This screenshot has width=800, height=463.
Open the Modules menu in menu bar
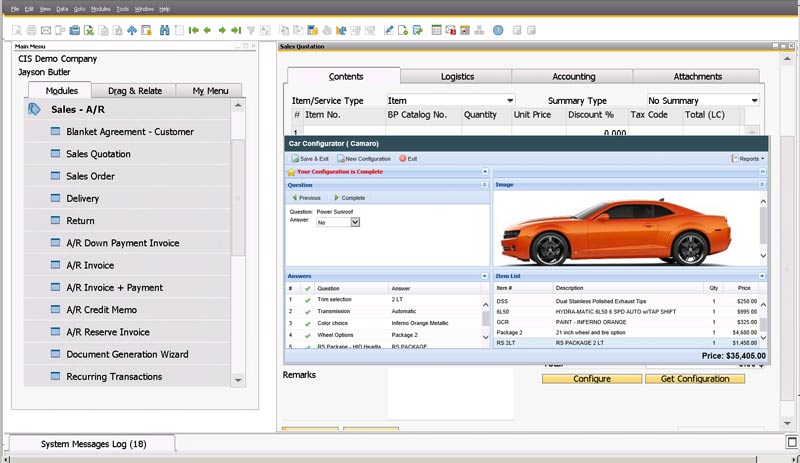pos(101,9)
